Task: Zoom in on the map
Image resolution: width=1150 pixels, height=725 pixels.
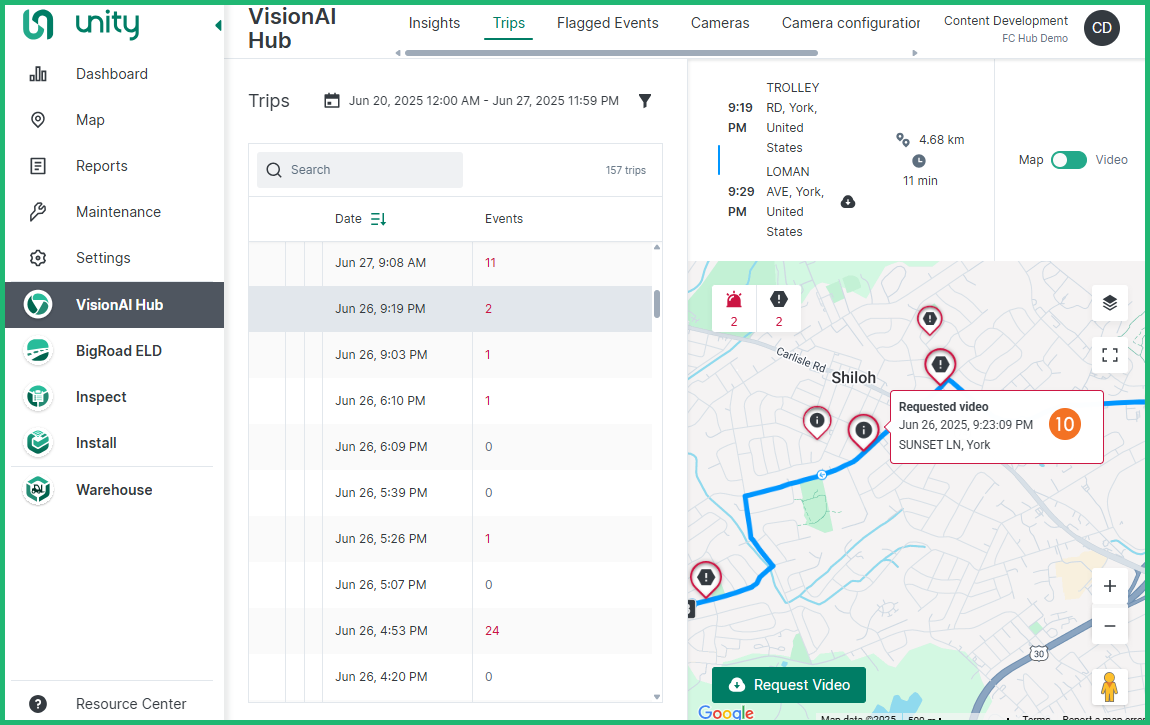Action: click(1109, 587)
